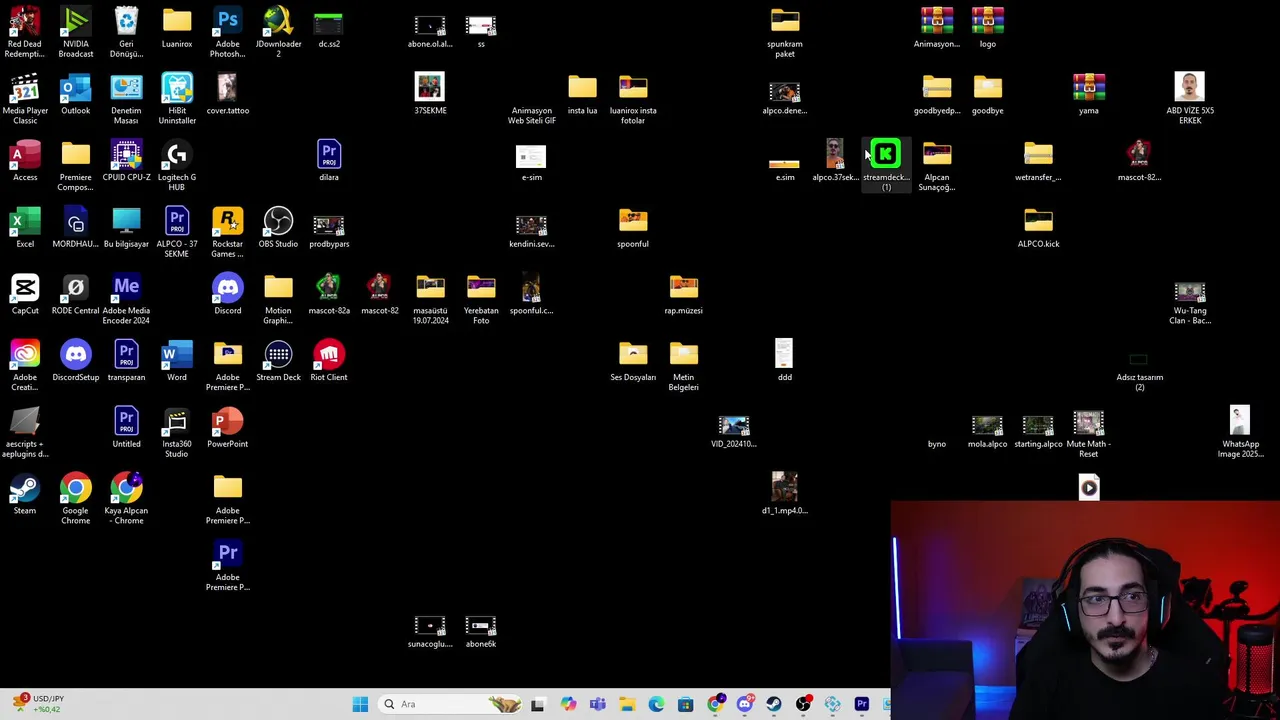The width and height of the screenshot is (1280, 720).
Task: Click the Ara search box on the taskbar
Action: pyautogui.click(x=450, y=704)
